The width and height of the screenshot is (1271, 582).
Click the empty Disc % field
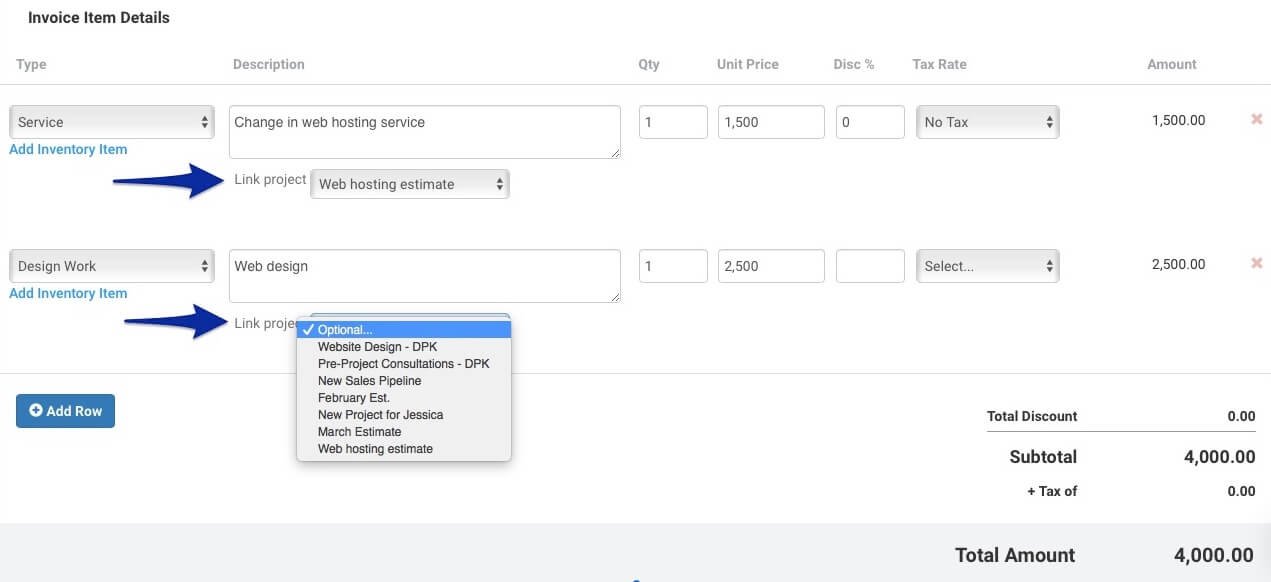point(870,265)
